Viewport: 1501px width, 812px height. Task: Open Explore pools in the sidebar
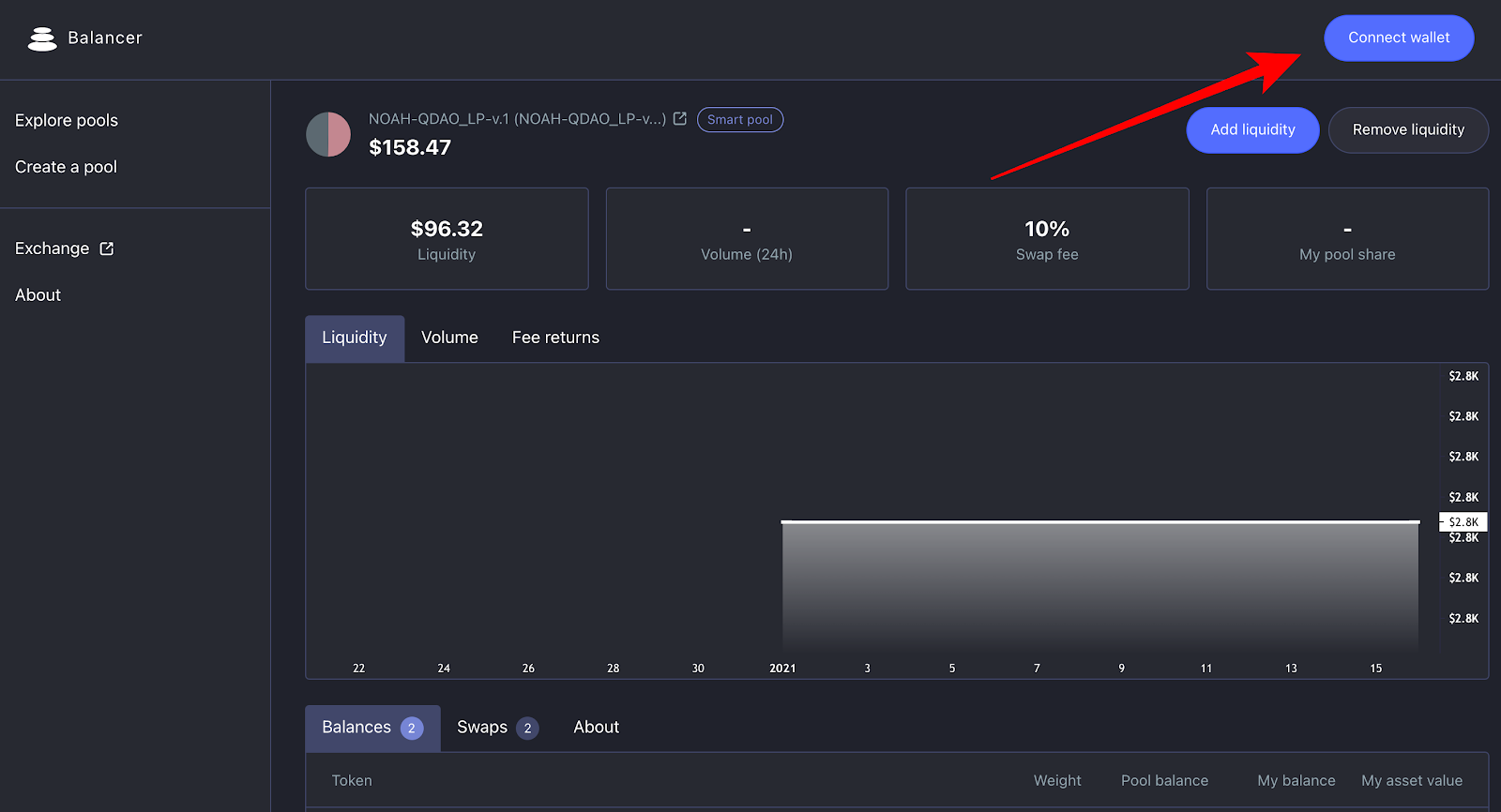click(x=67, y=120)
